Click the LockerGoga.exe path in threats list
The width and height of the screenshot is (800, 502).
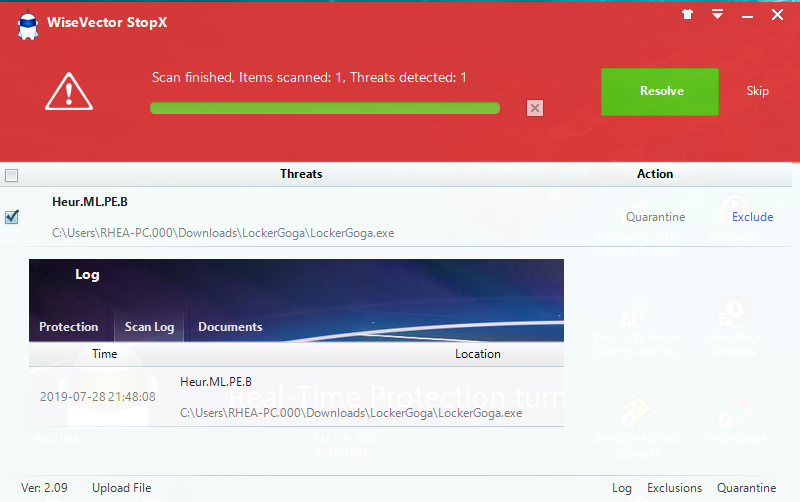223,233
